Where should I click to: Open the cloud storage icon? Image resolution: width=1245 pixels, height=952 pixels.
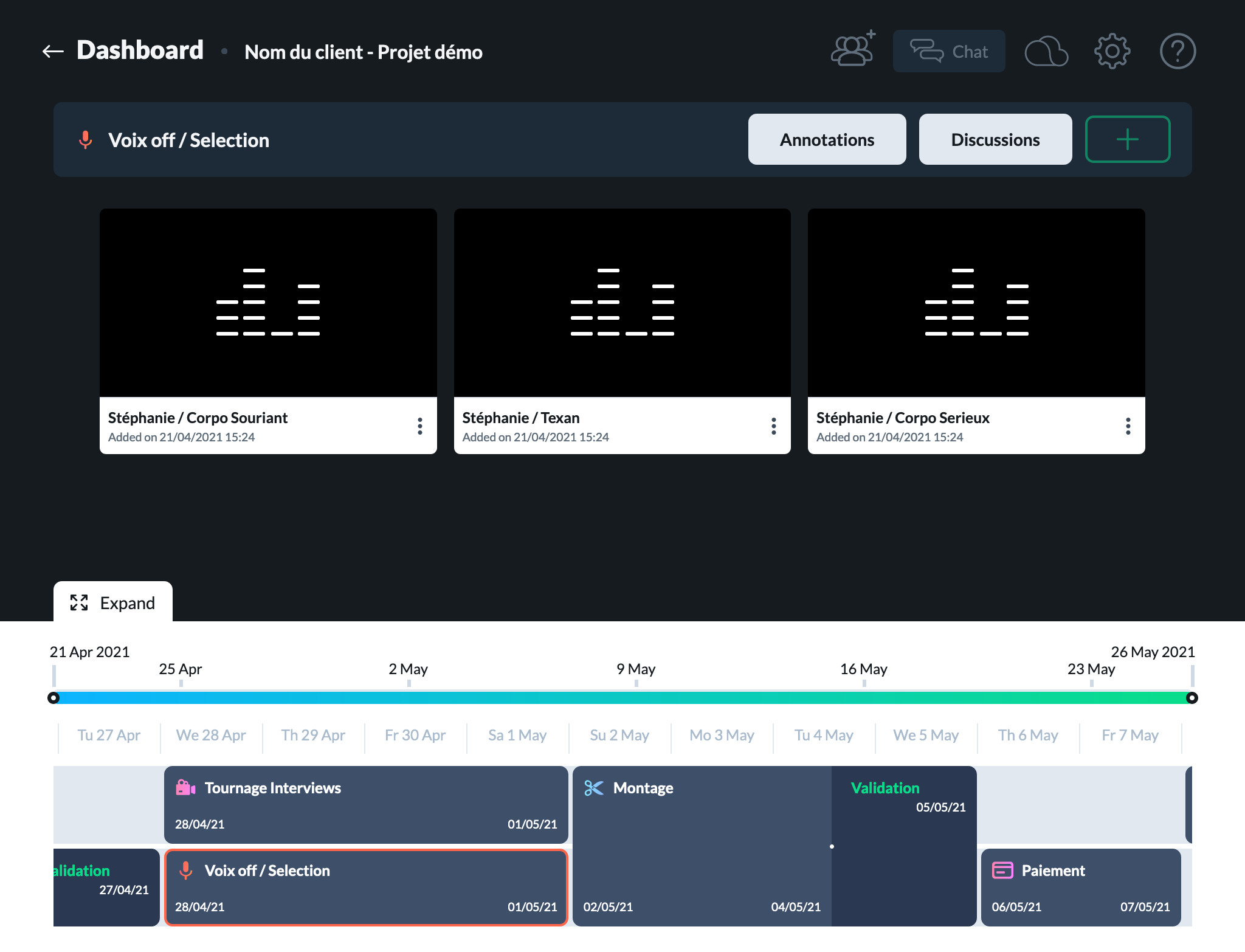(x=1046, y=51)
